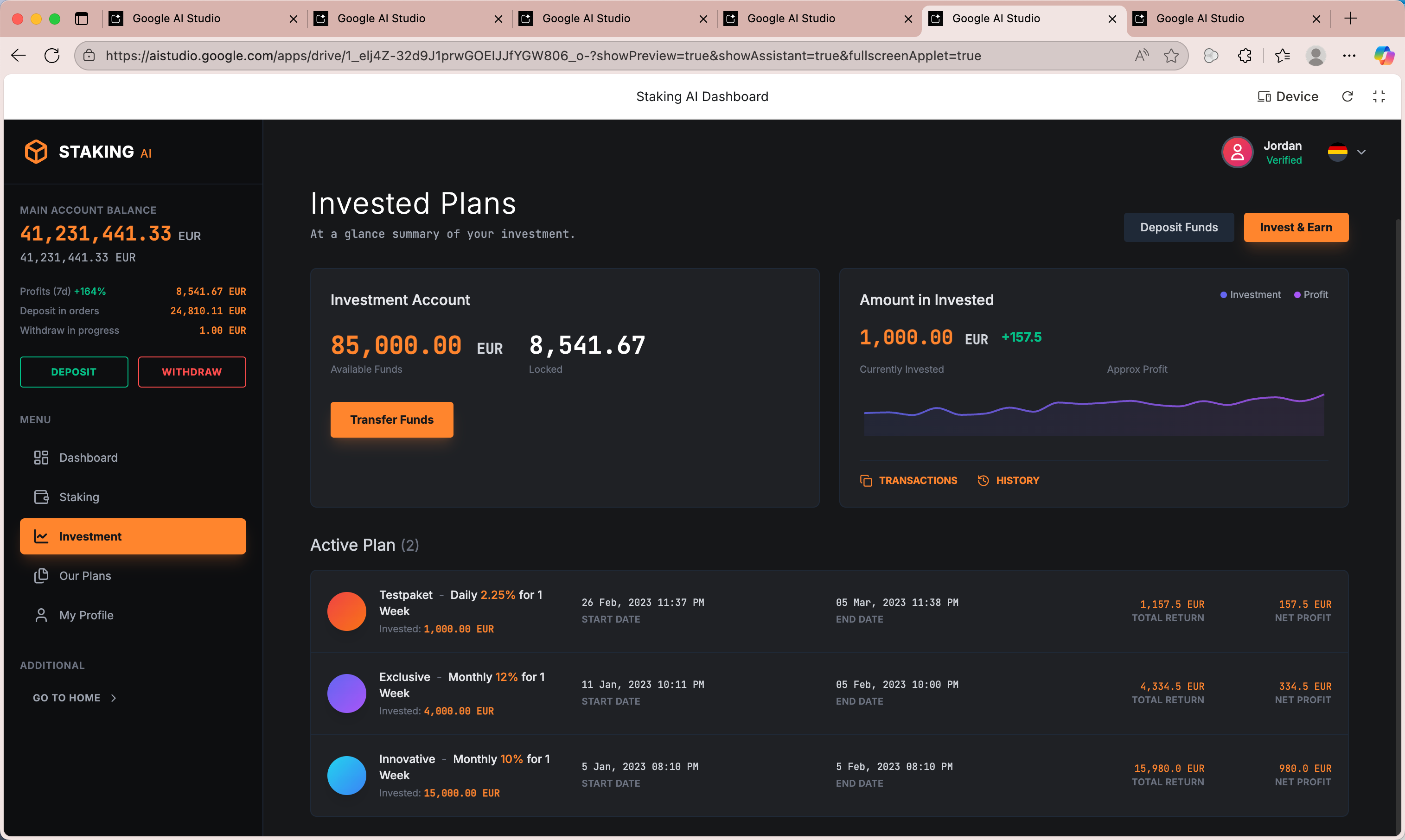Exit fullscreen applet view

[1379, 97]
